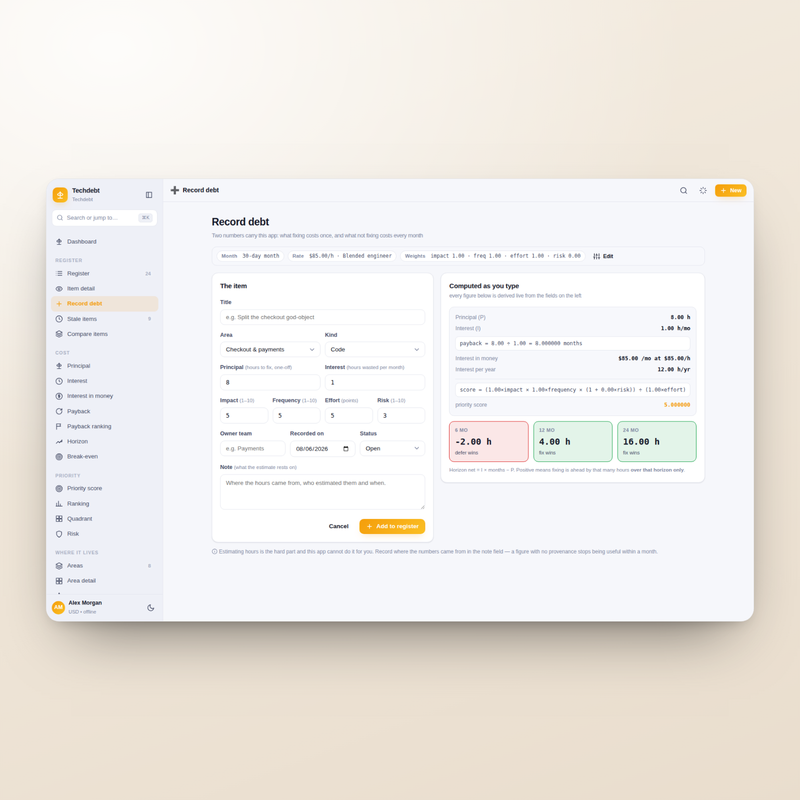Click the Horizon trend icon

(x=59, y=441)
